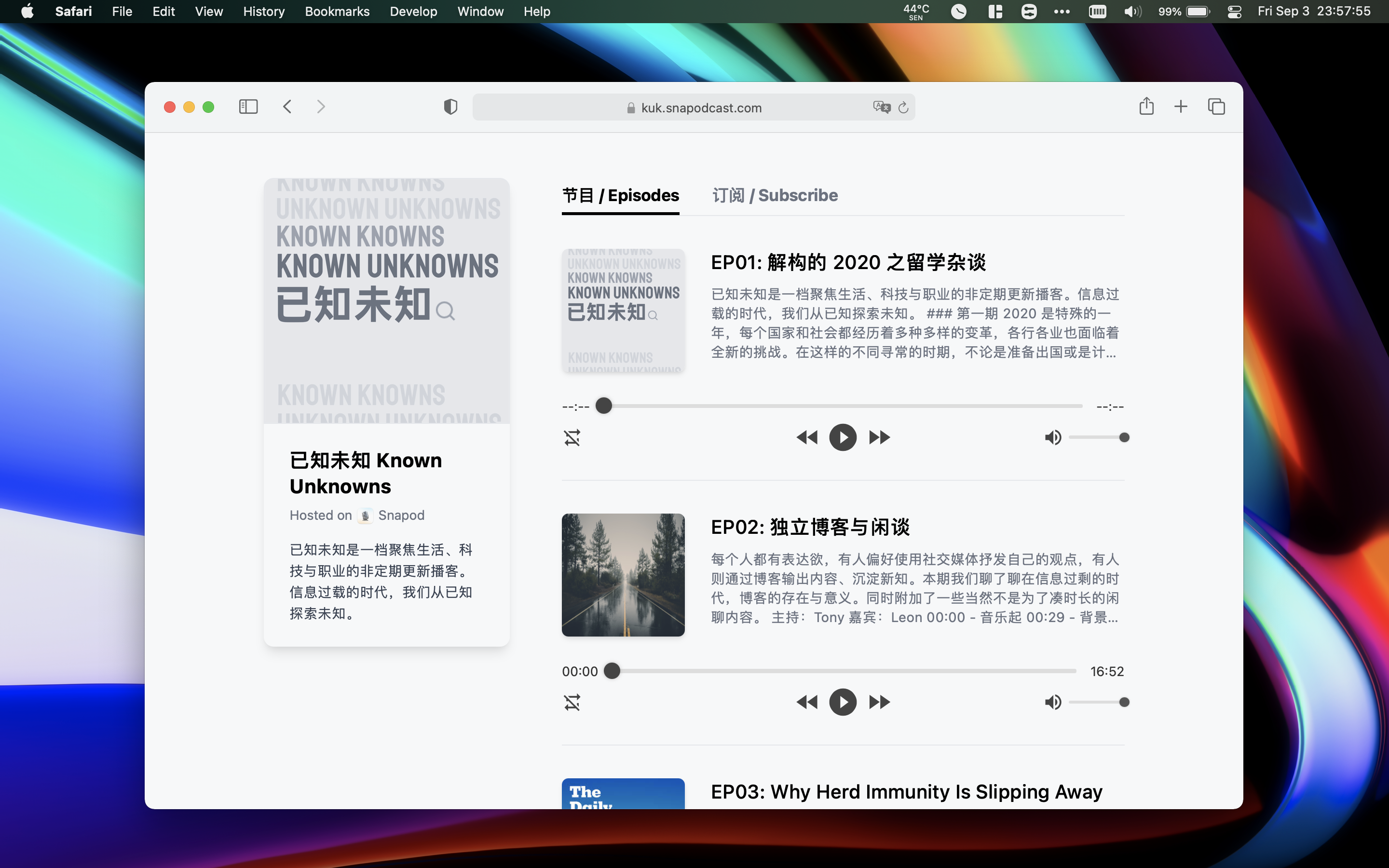Viewport: 1389px width, 868px height.
Task: Show the tab overview
Action: 1217,106
